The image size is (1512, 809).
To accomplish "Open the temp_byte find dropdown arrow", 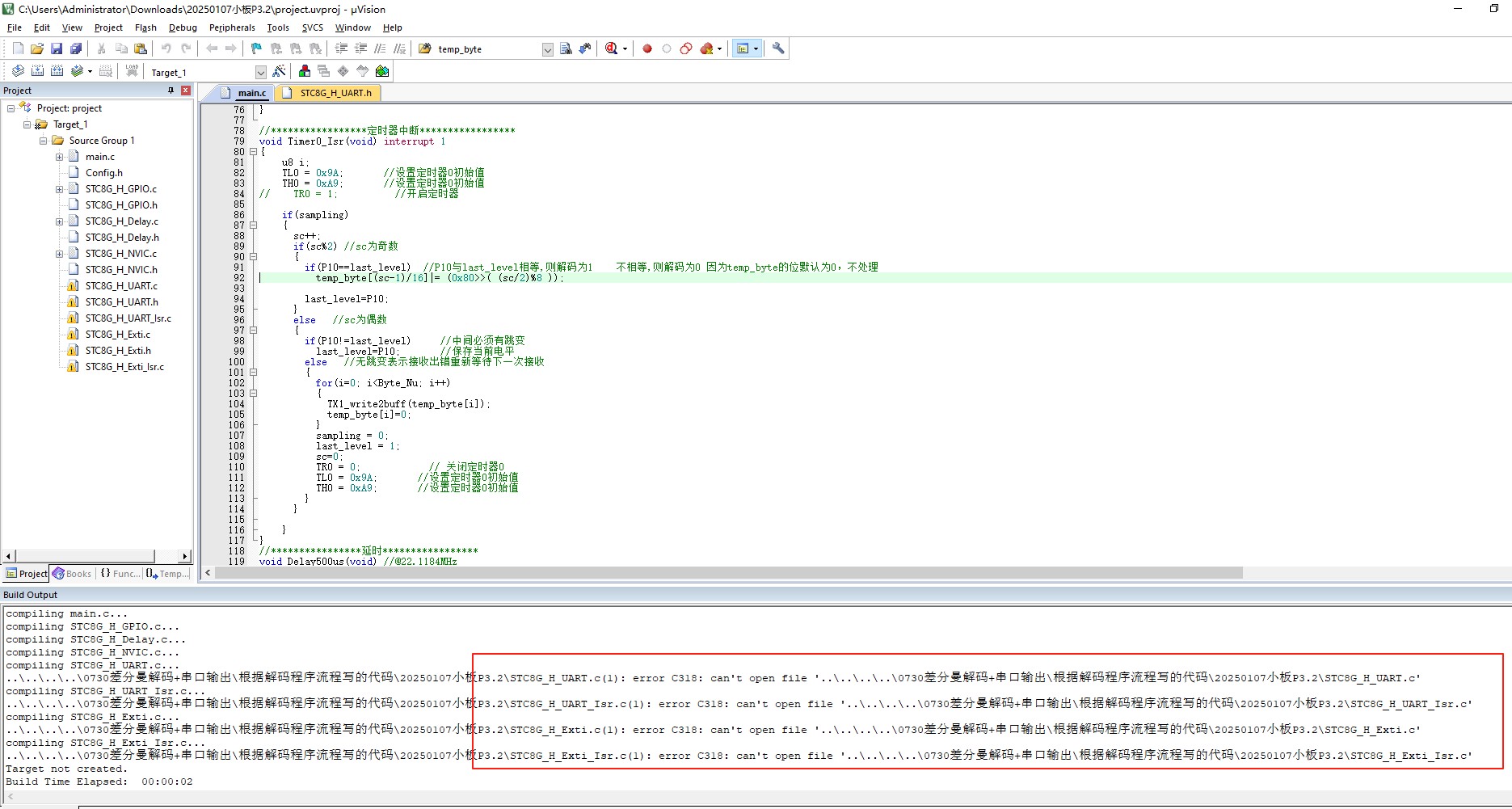I will pos(547,49).
